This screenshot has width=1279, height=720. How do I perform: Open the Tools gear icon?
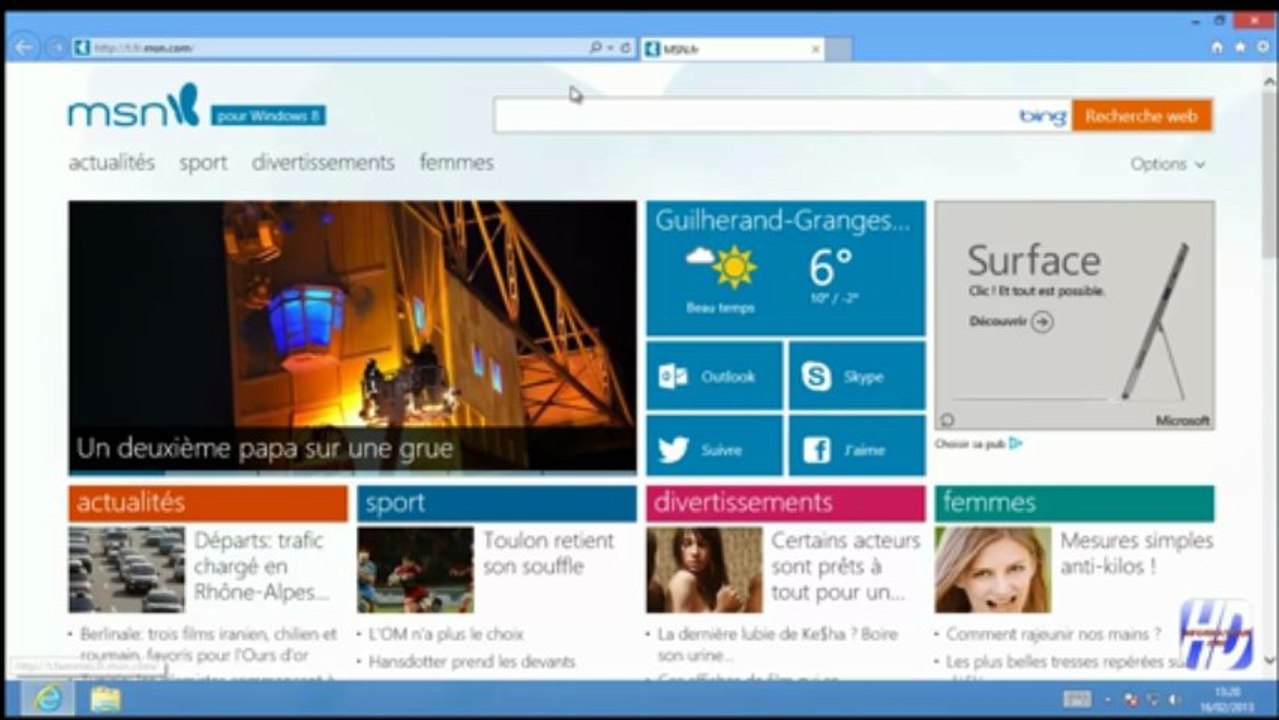point(1261,47)
